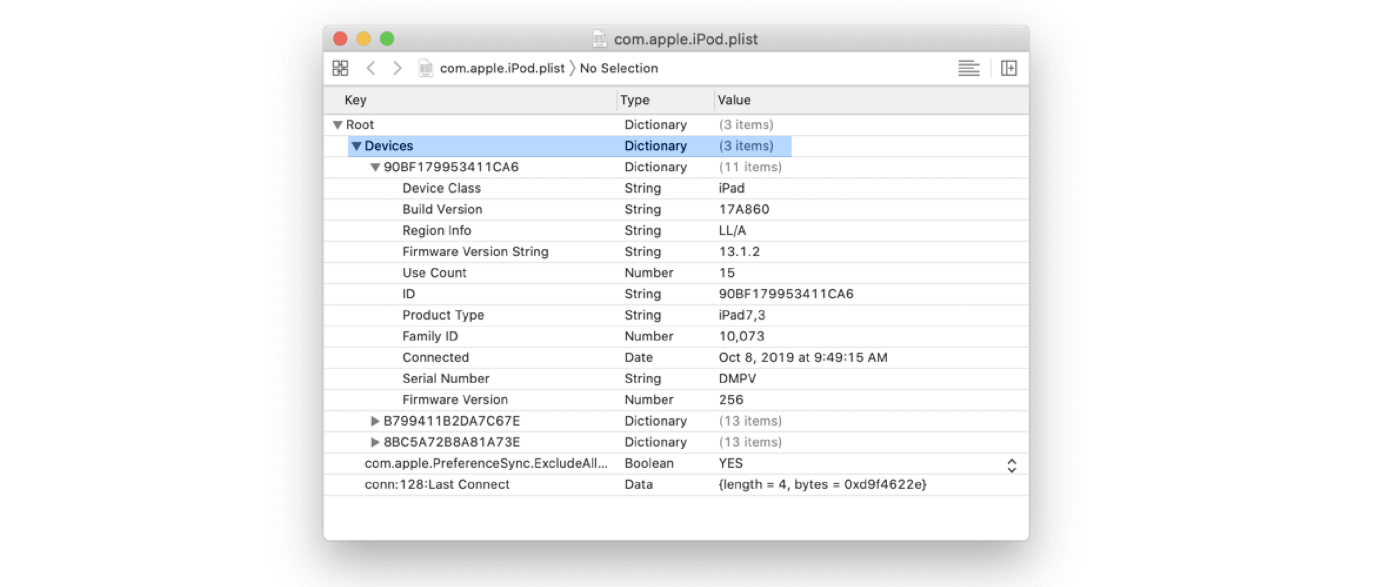
Task: Click the plist file icon in the jump bar
Action: pyautogui.click(x=426, y=67)
